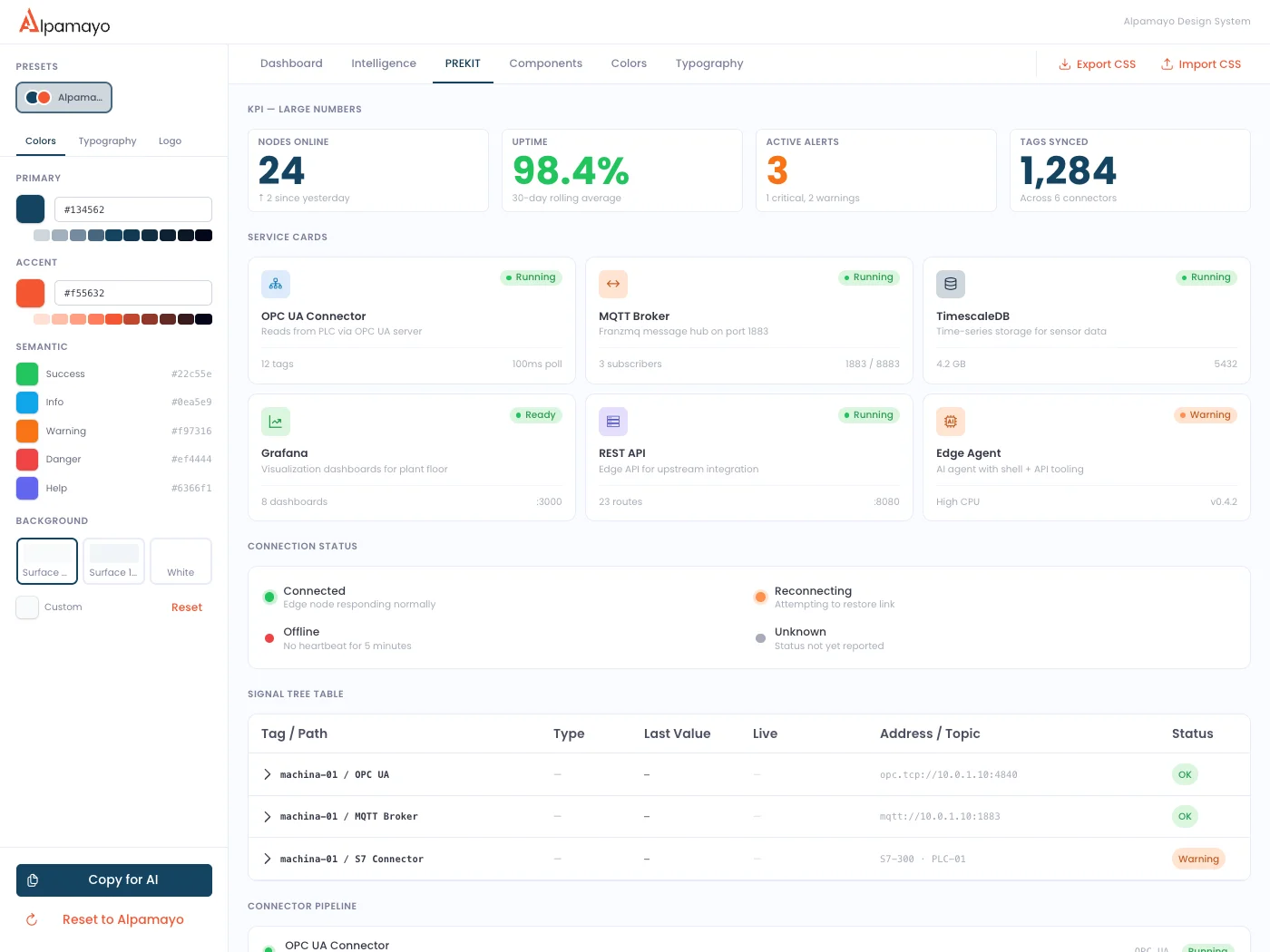Click the Custom background swatch

[x=27, y=607]
